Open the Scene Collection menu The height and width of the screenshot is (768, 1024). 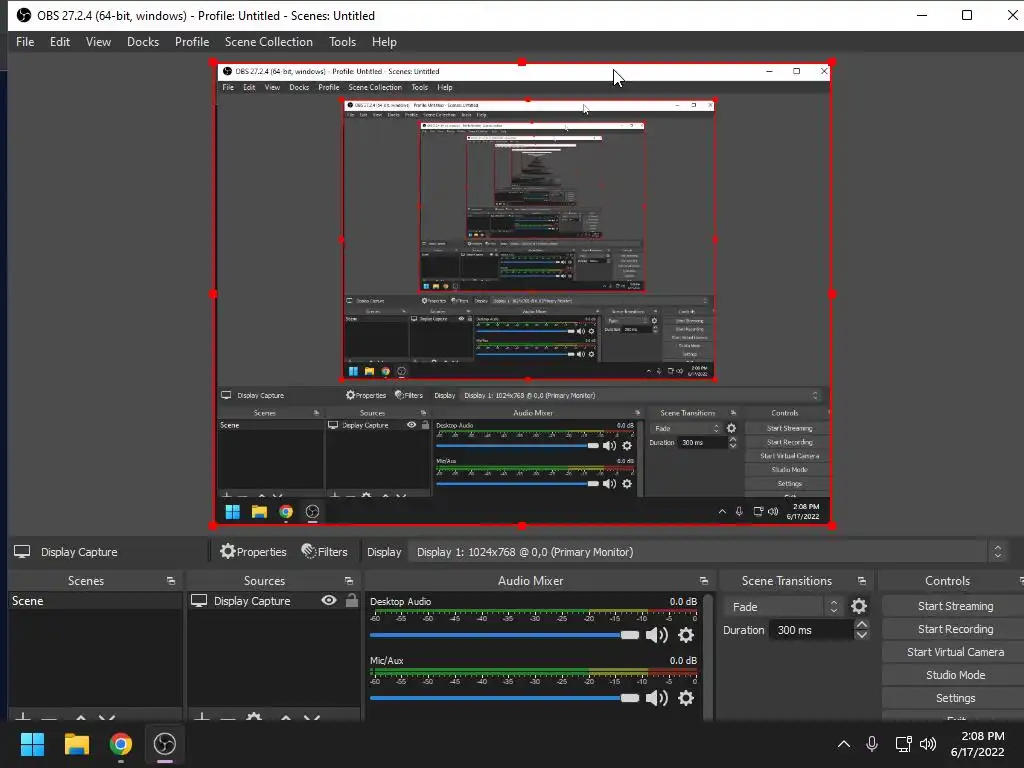pyautogui.click(x=268, y=42)
